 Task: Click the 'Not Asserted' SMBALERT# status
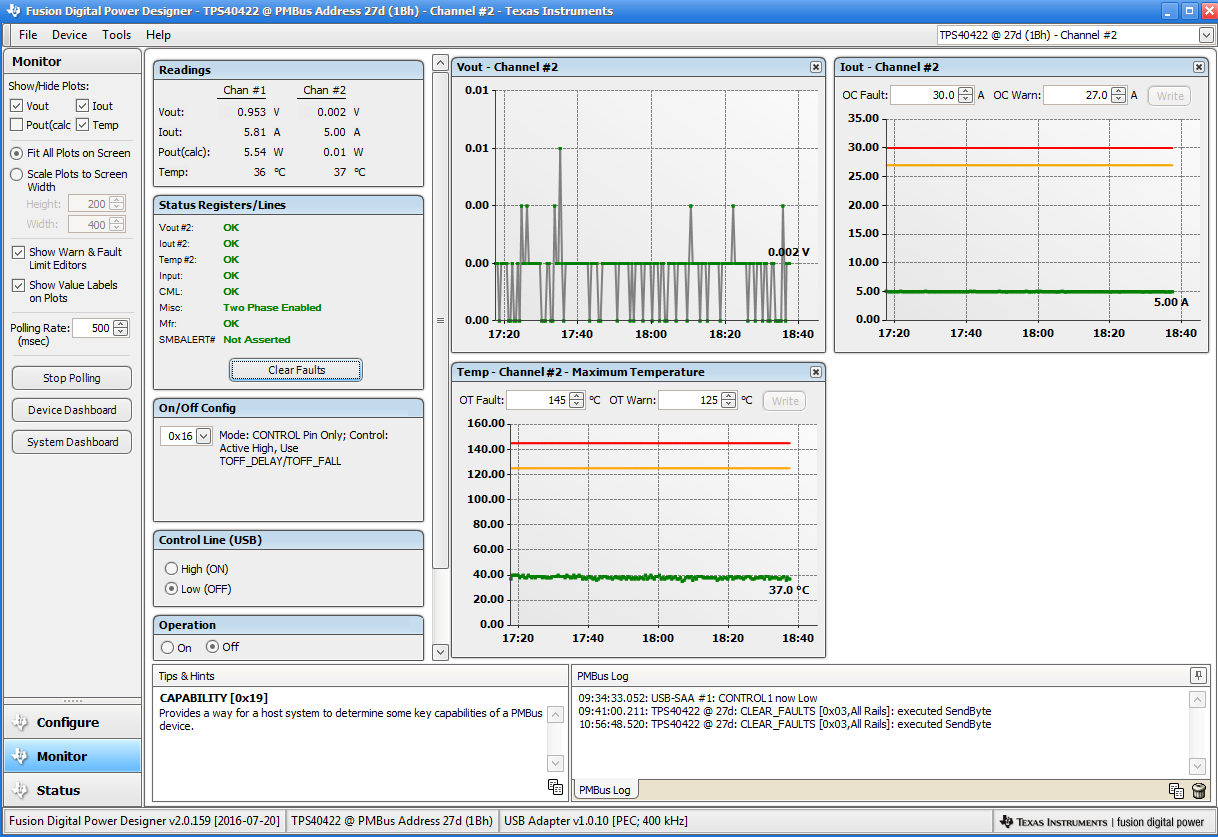[x=257, y=340]
